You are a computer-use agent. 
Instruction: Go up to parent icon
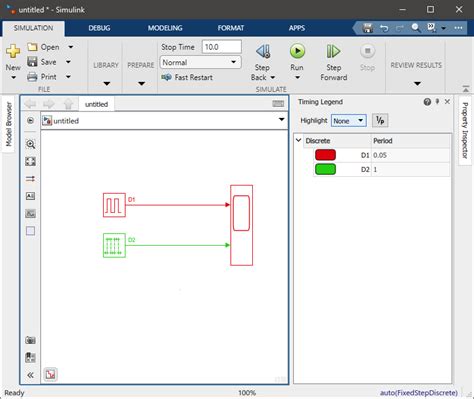click(x=68, y=104)
